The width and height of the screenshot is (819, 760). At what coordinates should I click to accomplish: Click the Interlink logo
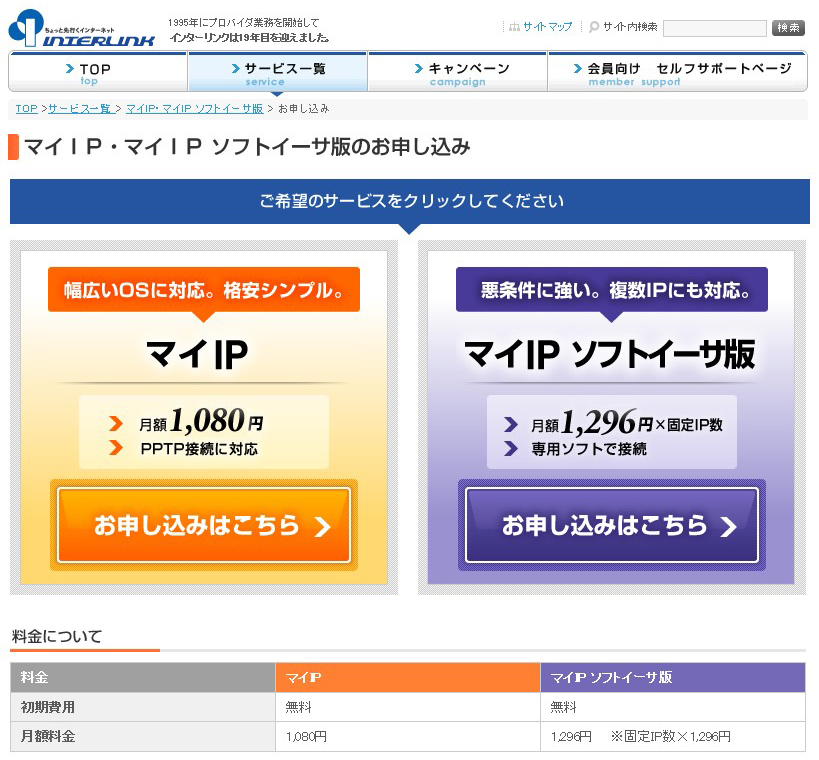[81, 28]
